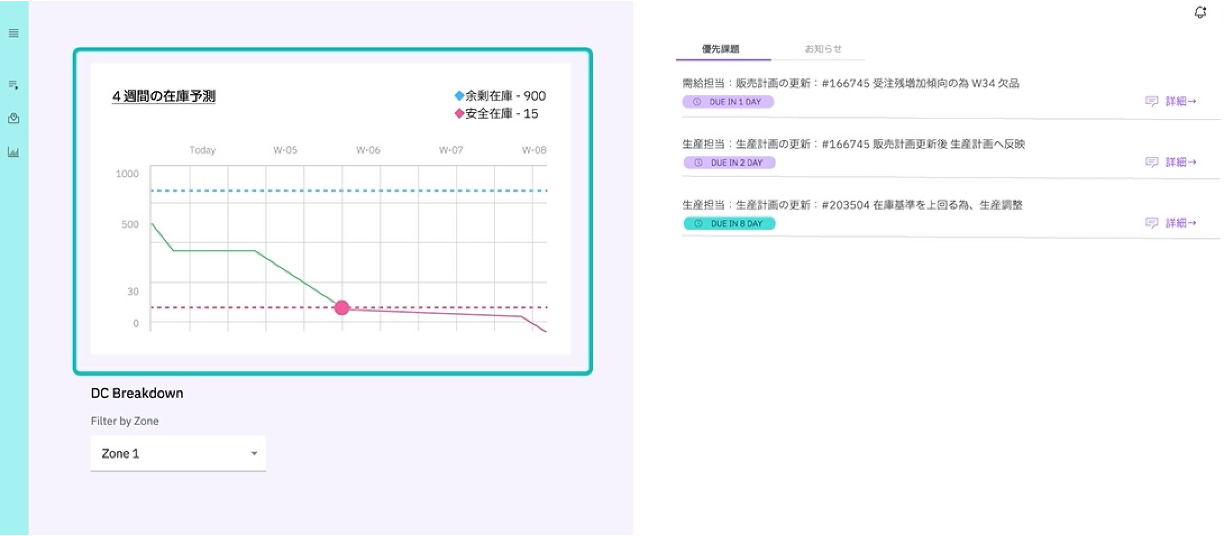Open the 需給担当:販売計画の更新 W34 欠品 task
Viewport: 1224px width, 536px height.
tap(851, 83)
